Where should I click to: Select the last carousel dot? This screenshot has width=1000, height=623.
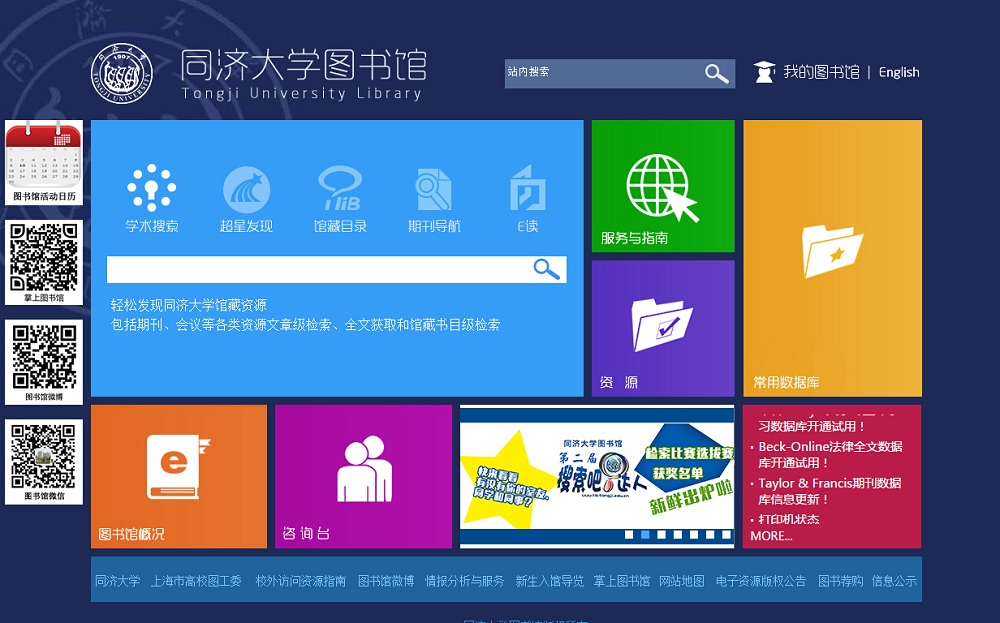pos(726,535)
